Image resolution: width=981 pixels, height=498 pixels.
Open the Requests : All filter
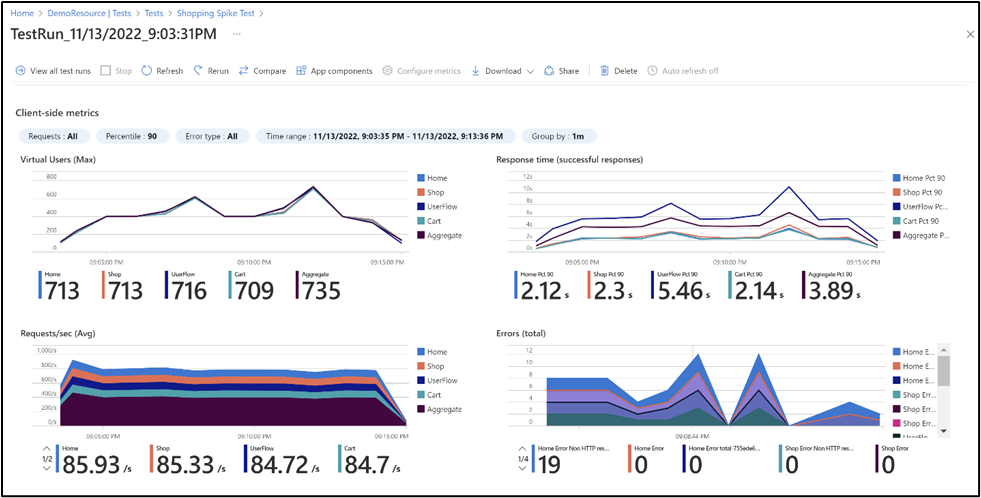pos(54,136)
